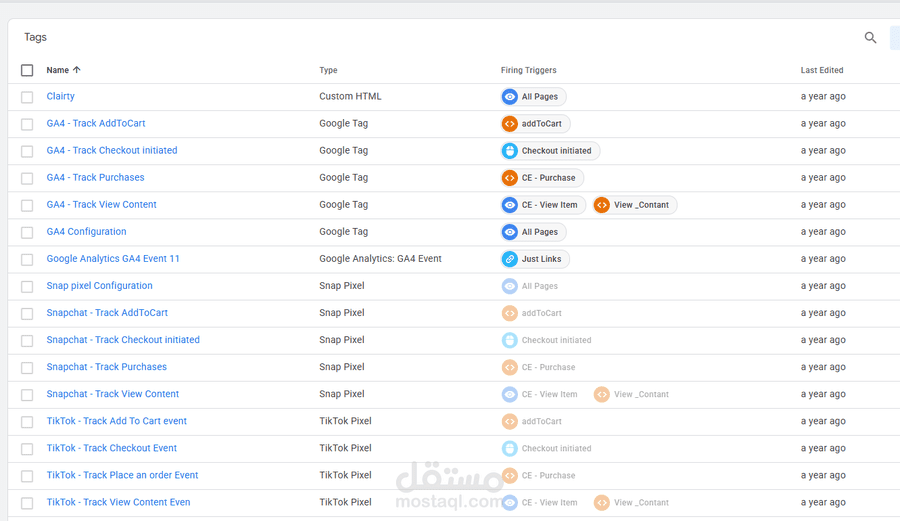Open Snapchat - Track Purchases tag
Image resolution: width=900 pixels, height=521 pixels.
[x=107, y=367]
